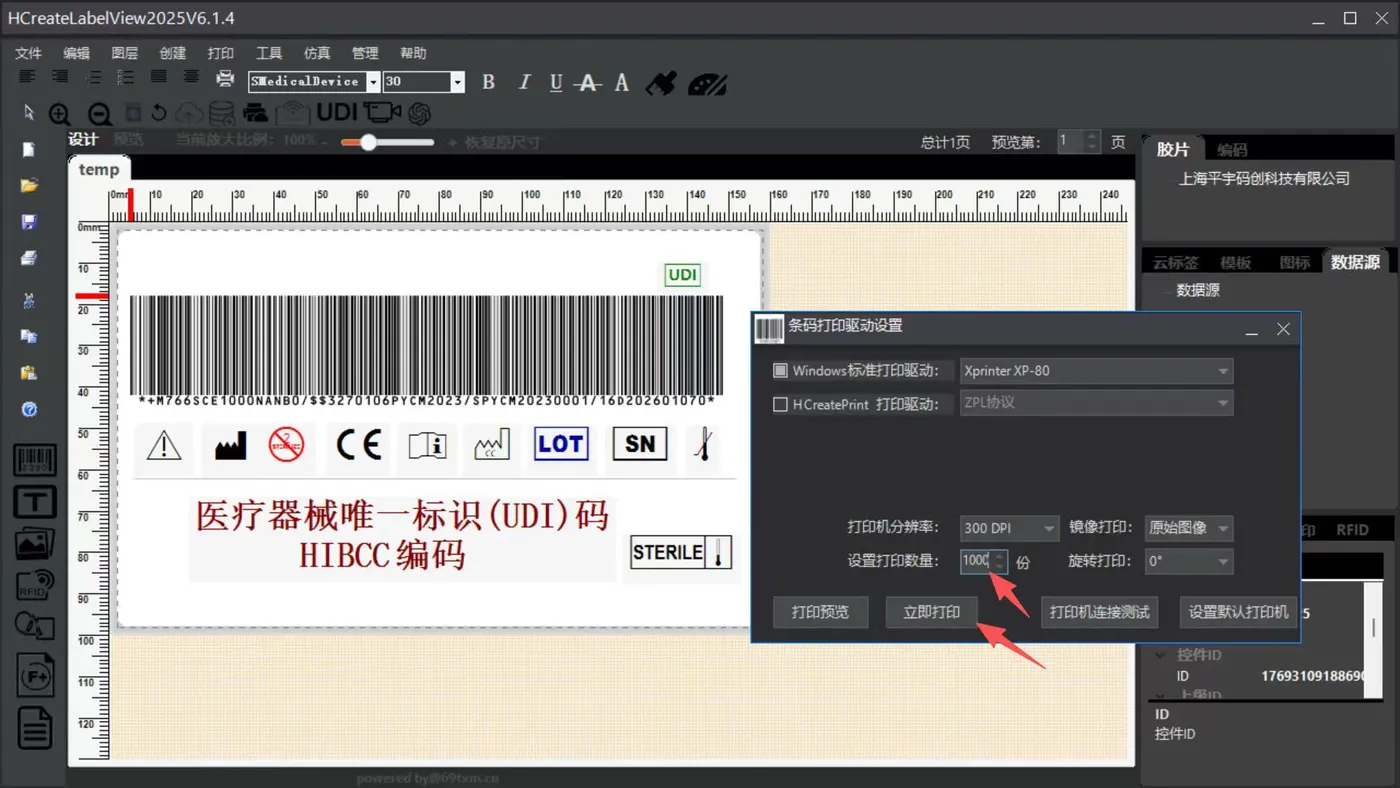Apply strikethrough text formatting
This screenshot has height=788, width=1400.
pyautogui.click(x=589, y=82)
